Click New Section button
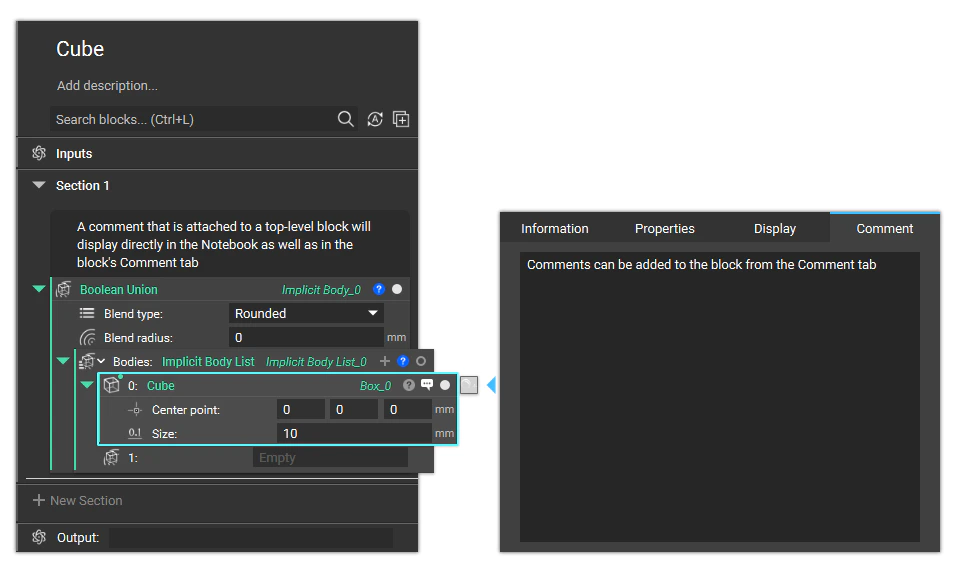This screenshot has height=567, width=963. pyautogui.click(x=77, y=501)
